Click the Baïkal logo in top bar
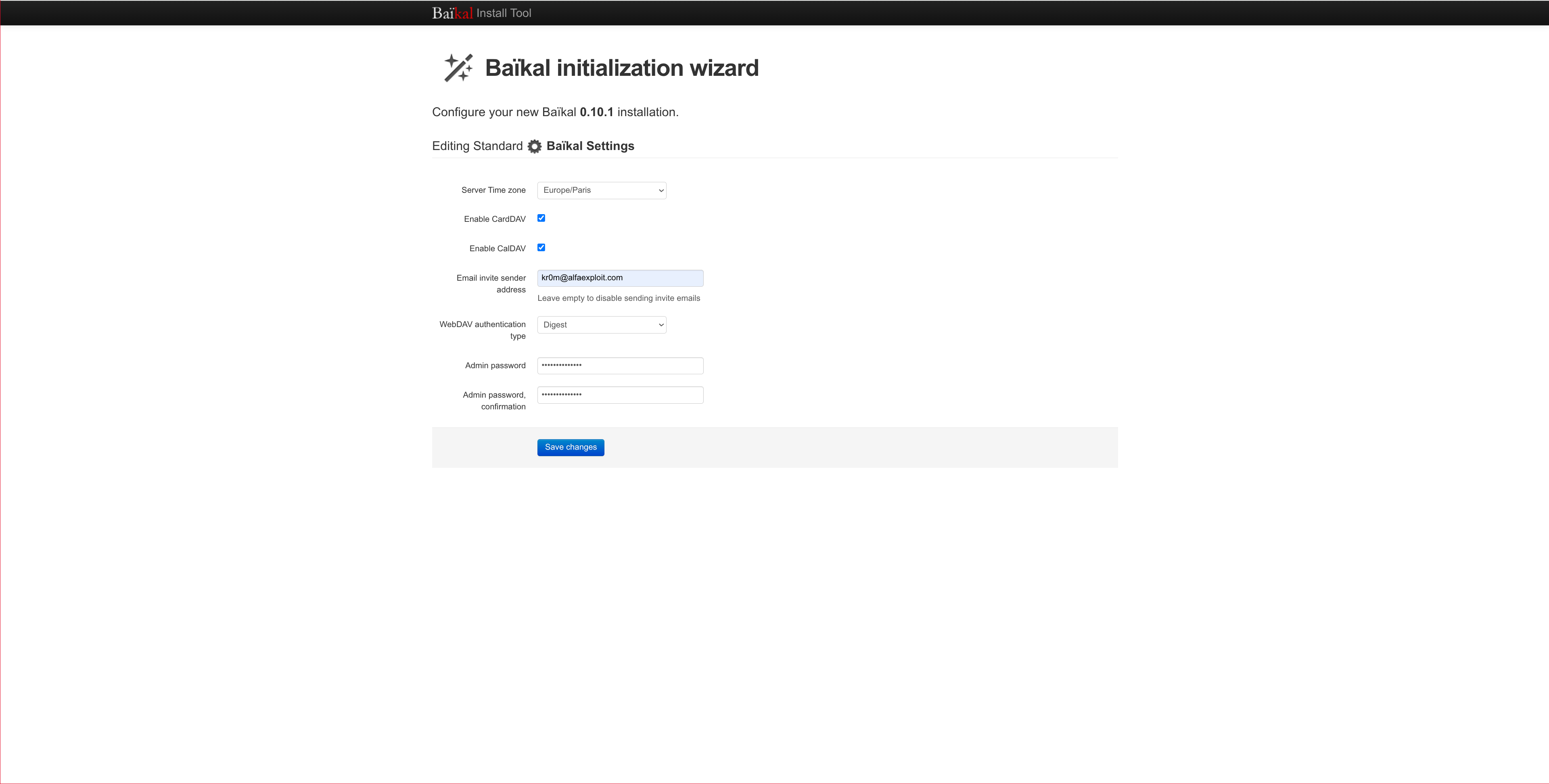Viewport: 1549px width, 784px height. (x=452, y=13)
